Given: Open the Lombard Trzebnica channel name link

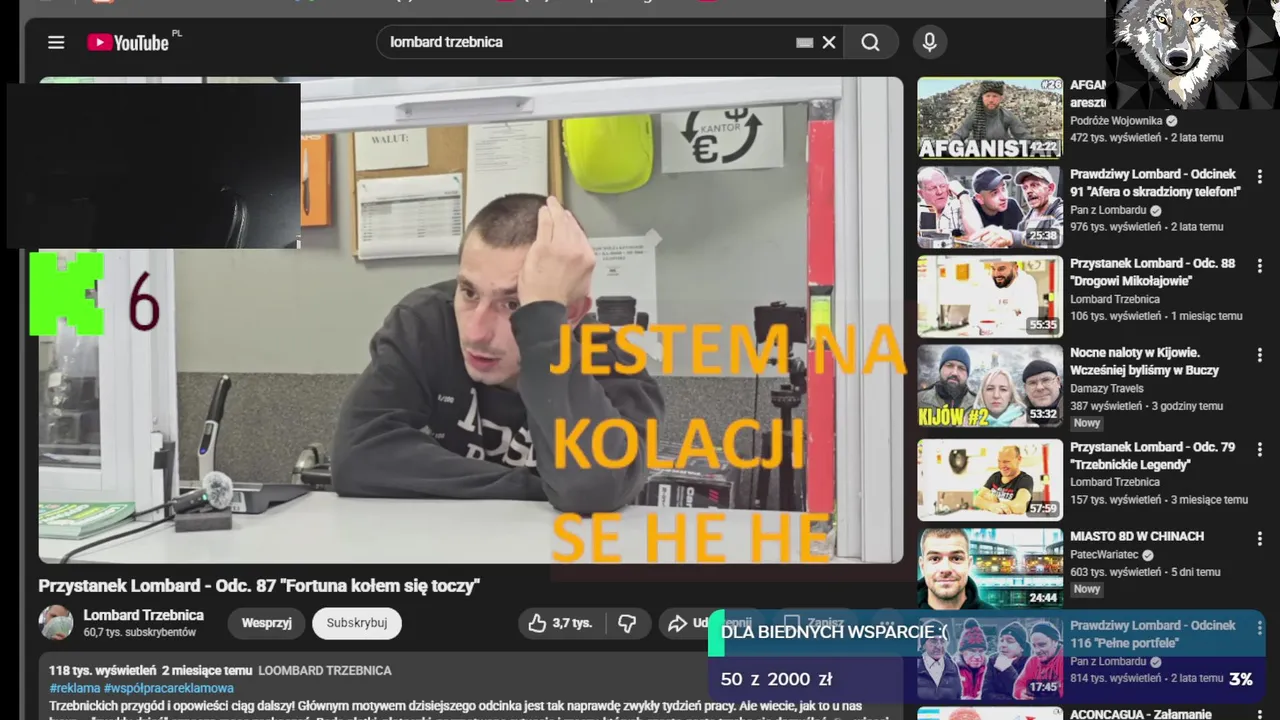Looking at the screenshot, I should 144,615.
